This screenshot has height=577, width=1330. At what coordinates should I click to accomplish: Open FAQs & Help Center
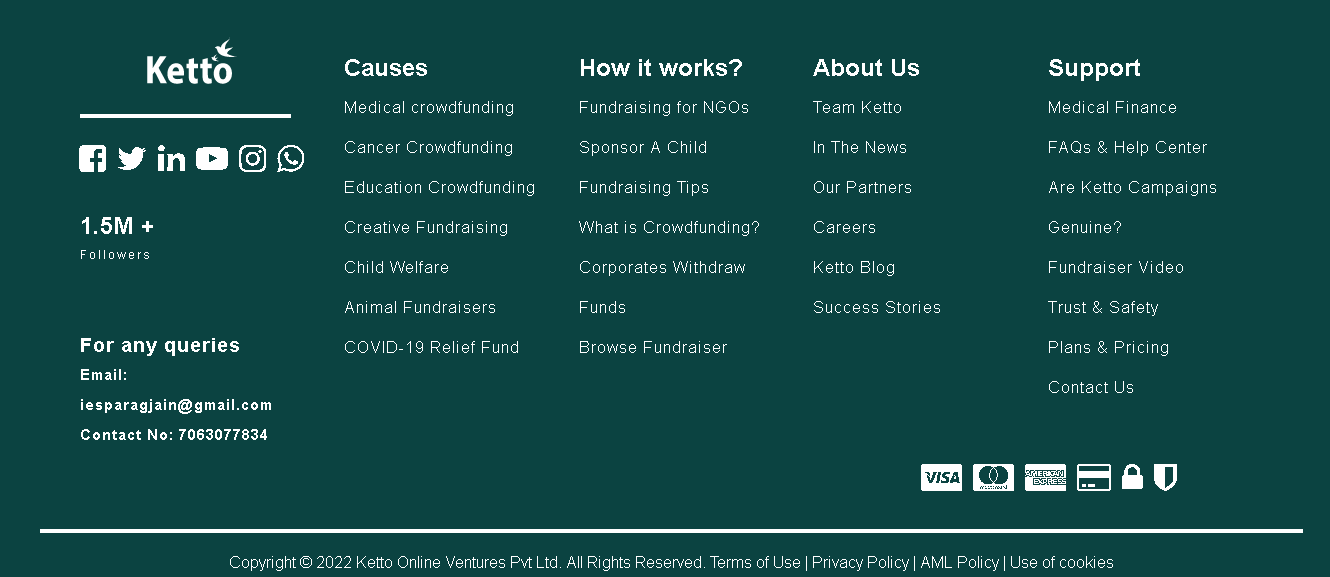[1127, 147]
